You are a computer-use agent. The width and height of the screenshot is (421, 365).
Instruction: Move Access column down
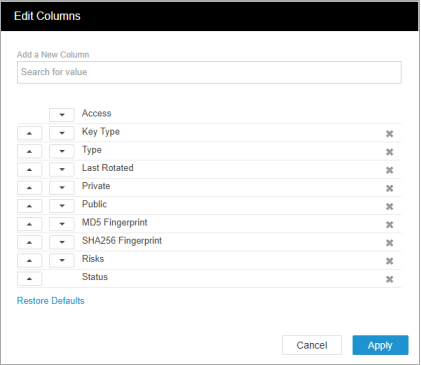coord(62,115)
